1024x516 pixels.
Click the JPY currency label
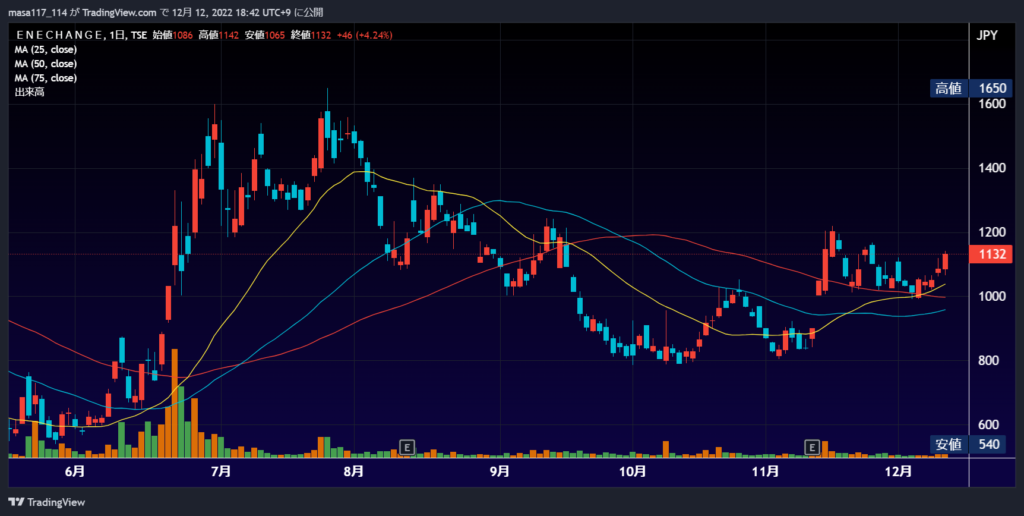click(987, 35)
